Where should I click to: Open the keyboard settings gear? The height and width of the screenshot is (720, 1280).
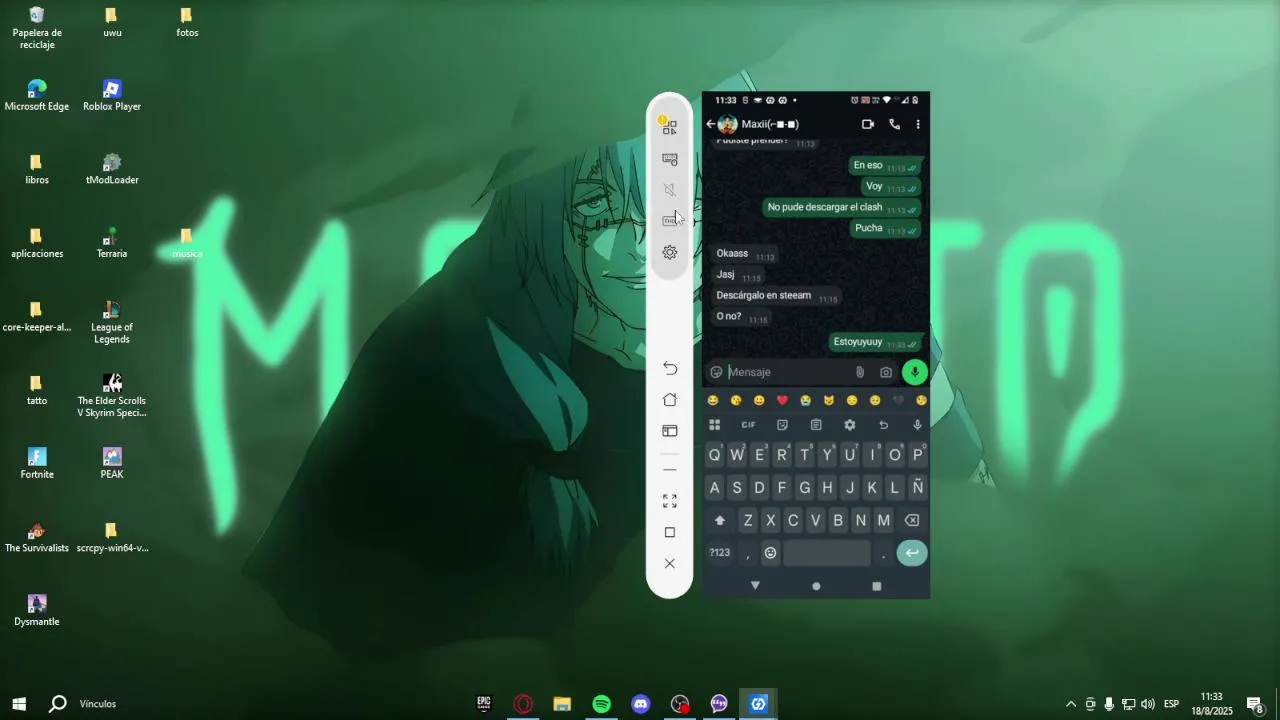[x=850, y=425]
